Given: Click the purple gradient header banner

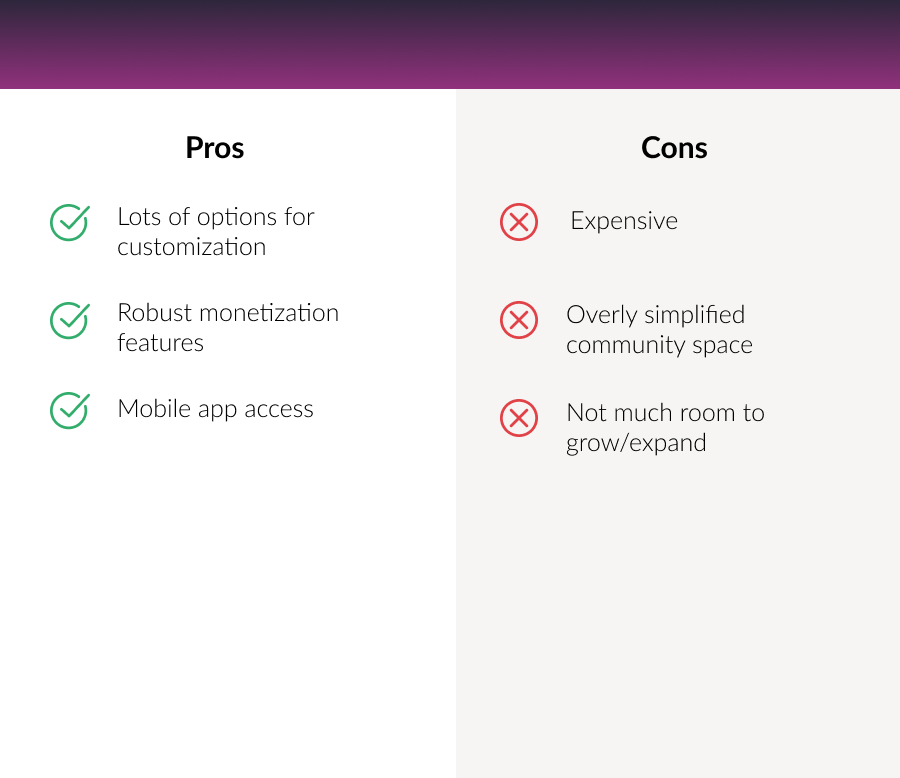Looking at the screenshot, I should (450, 45).
